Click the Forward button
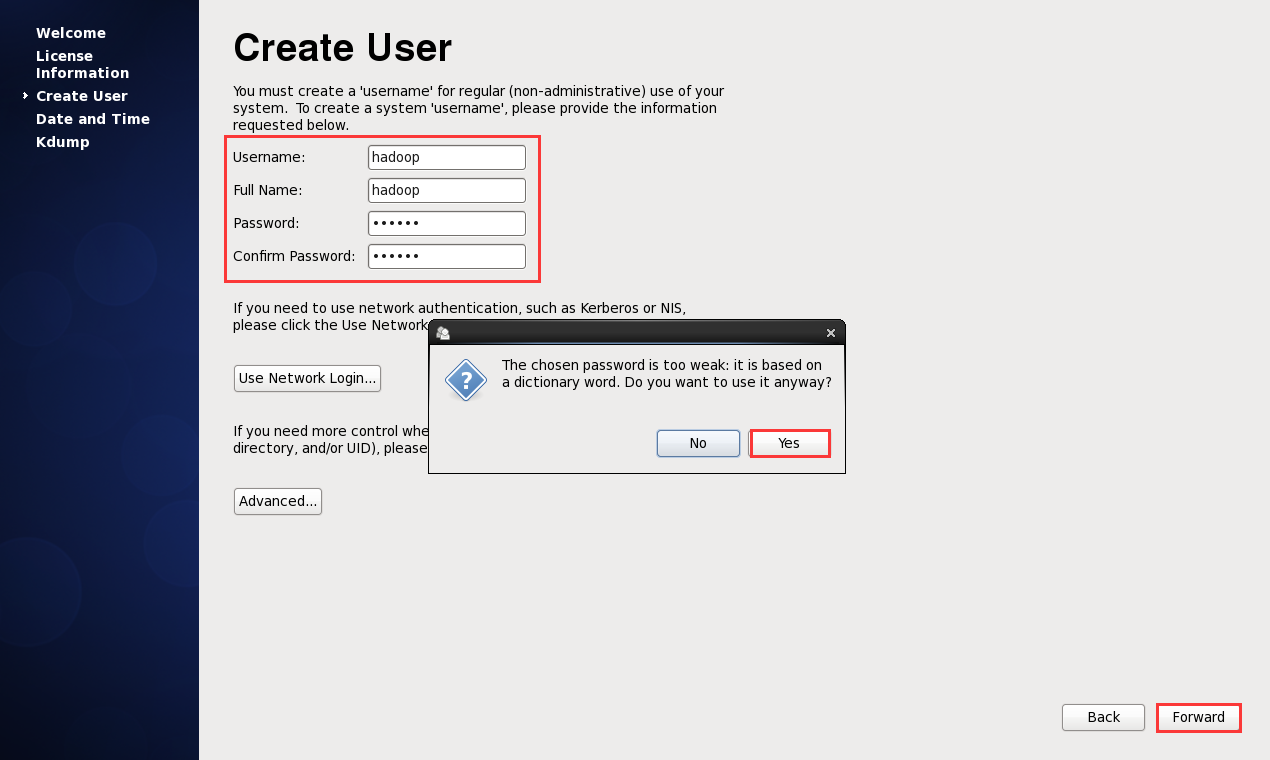The width and height of the screenshot is (1270, 760). point(1199,717)
